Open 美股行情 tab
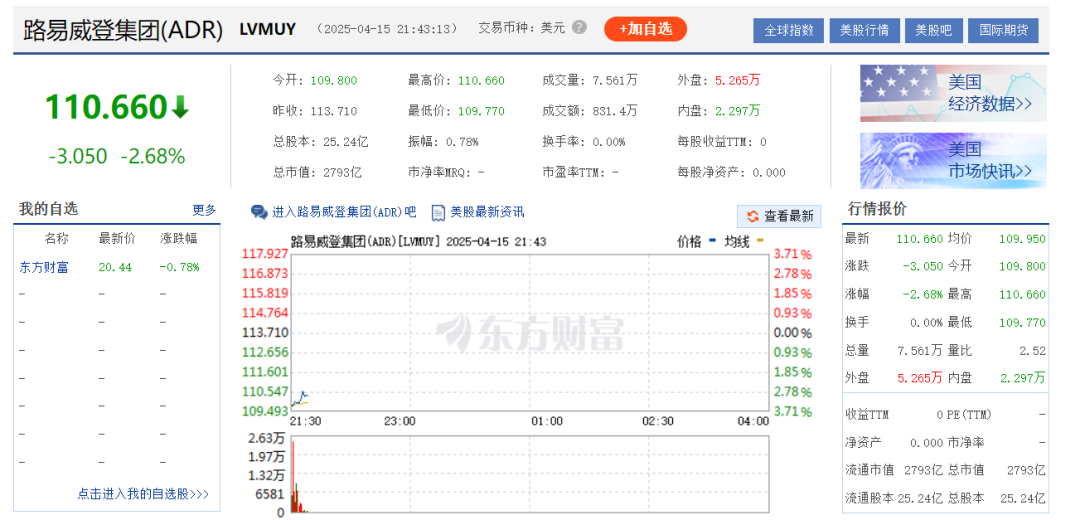The image size is (1080, 520). coord(864,30)
